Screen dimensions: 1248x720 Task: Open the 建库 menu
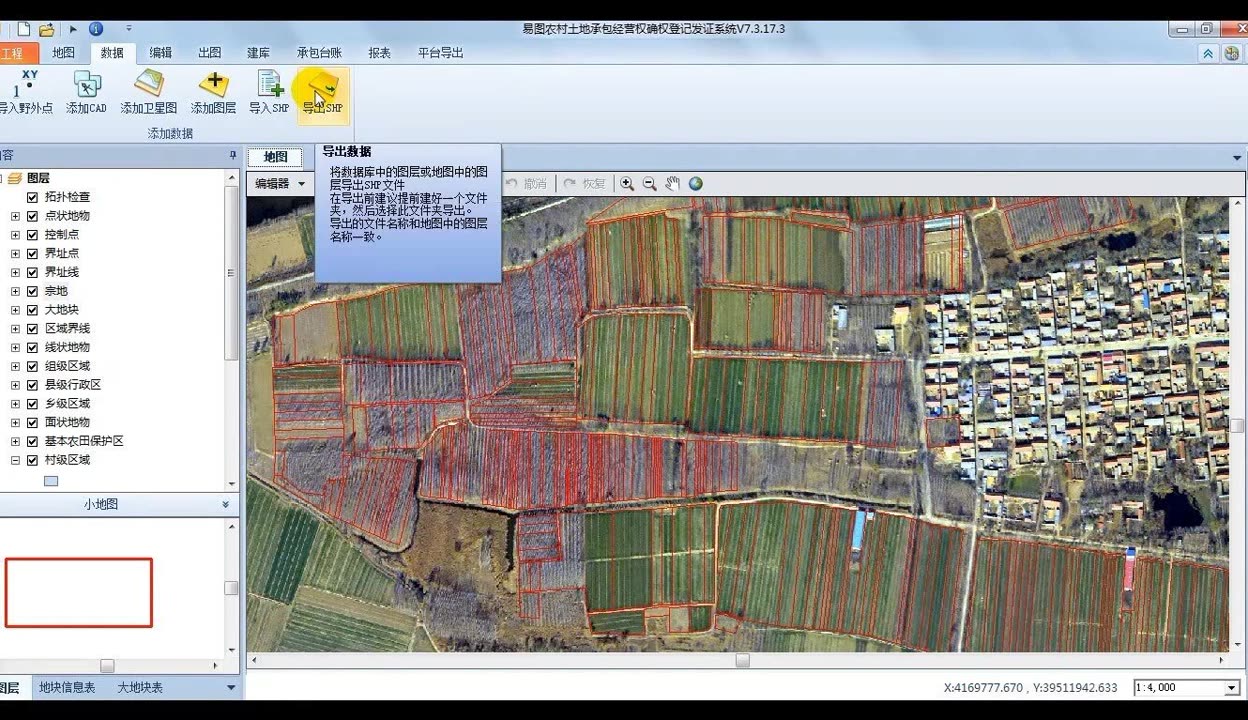[257, 53]
